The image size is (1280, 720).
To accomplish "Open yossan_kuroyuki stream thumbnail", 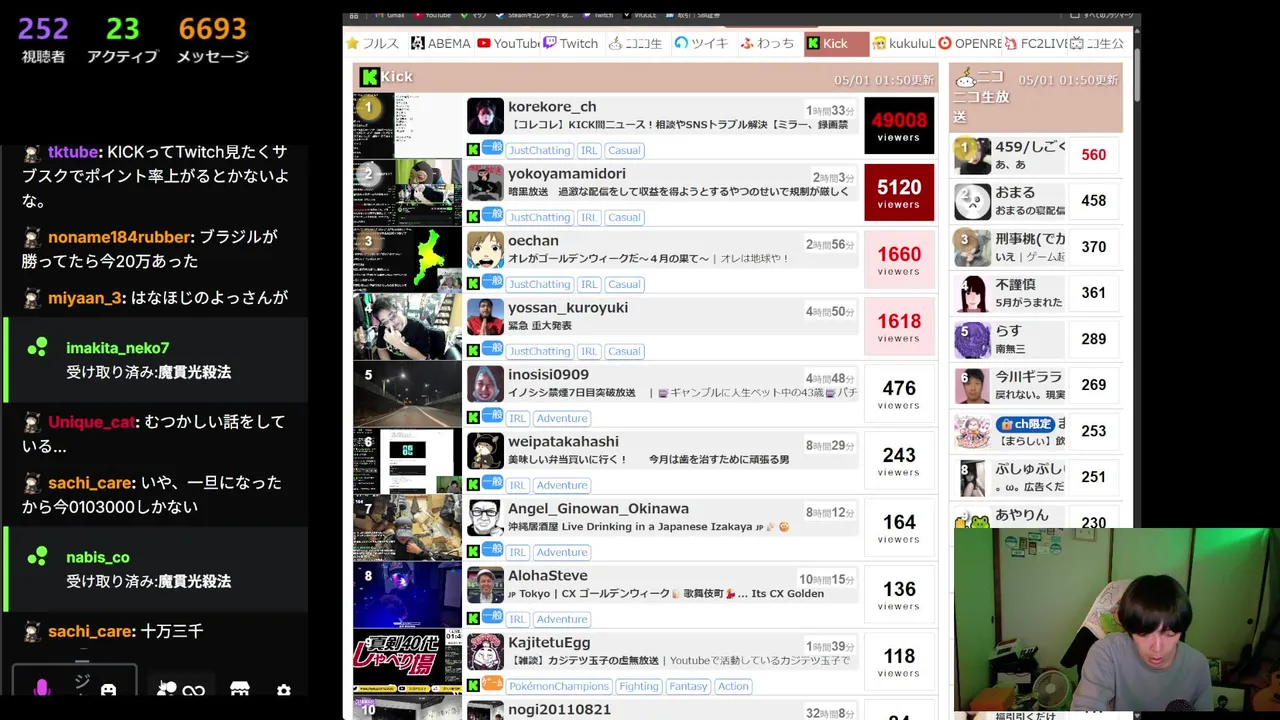I will [407, 327].
